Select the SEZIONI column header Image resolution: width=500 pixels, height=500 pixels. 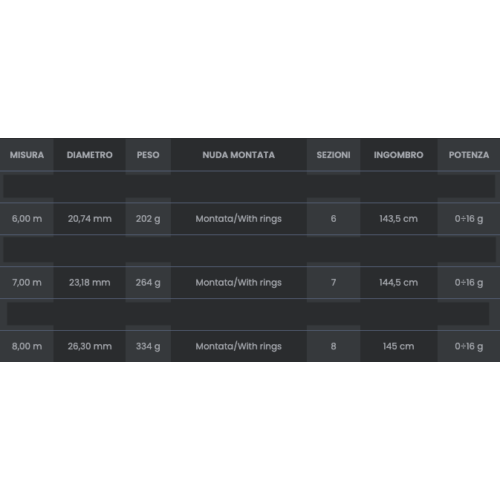click(333, 155)
